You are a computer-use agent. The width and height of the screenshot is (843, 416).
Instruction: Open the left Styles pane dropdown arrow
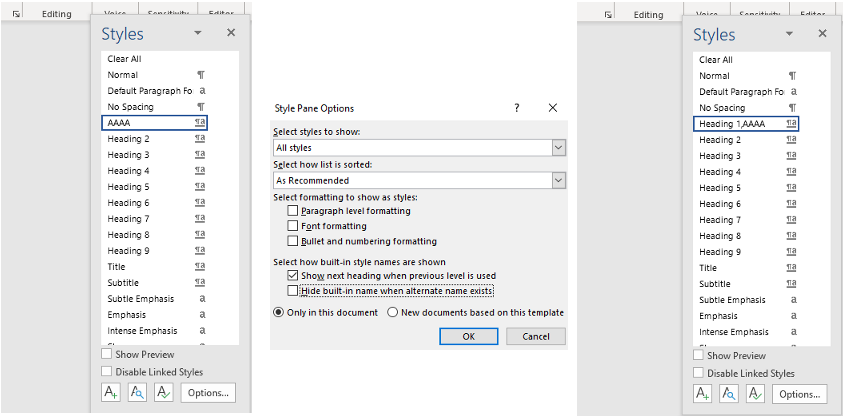(x=198, y=33)
